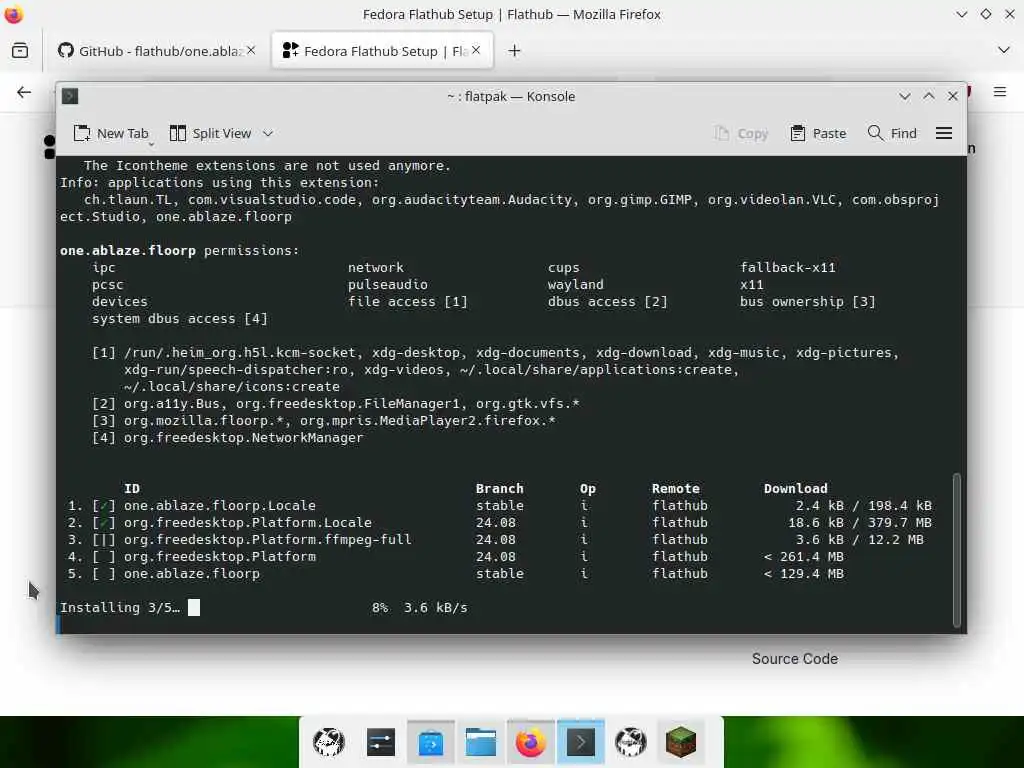Click the '3.6 kB/s' download speed
The height and width of the screenshot is (768, 1024).
436,607
